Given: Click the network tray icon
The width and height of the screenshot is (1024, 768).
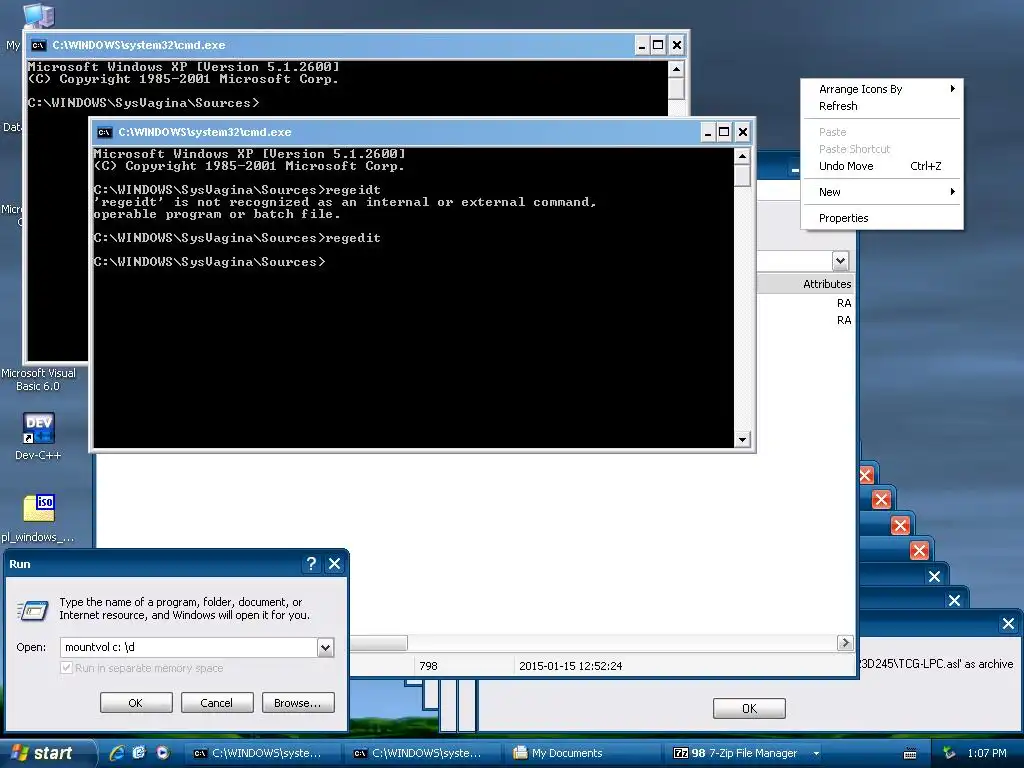Looking at the screenshot, I should coord(949,754).
